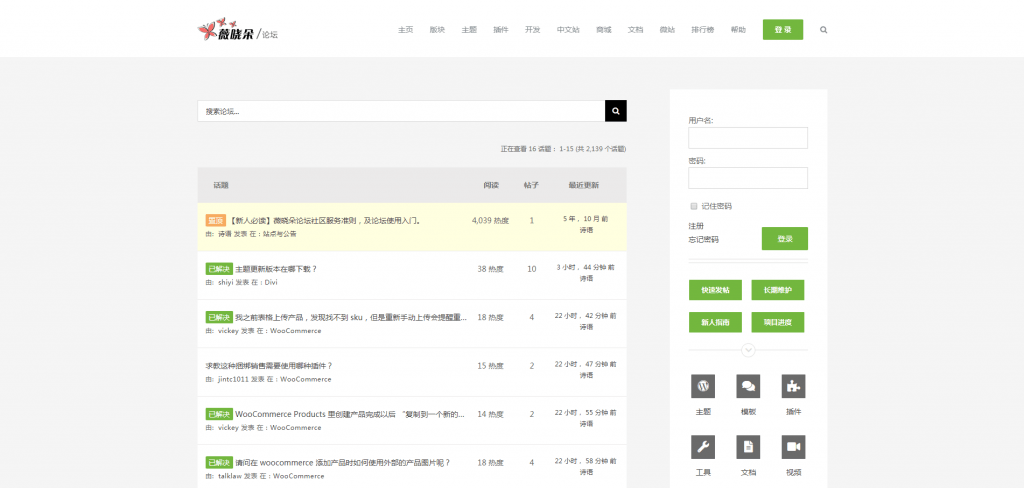Click the 快速发帖 button
This screenshot has height=488, width=1024.
715,290
